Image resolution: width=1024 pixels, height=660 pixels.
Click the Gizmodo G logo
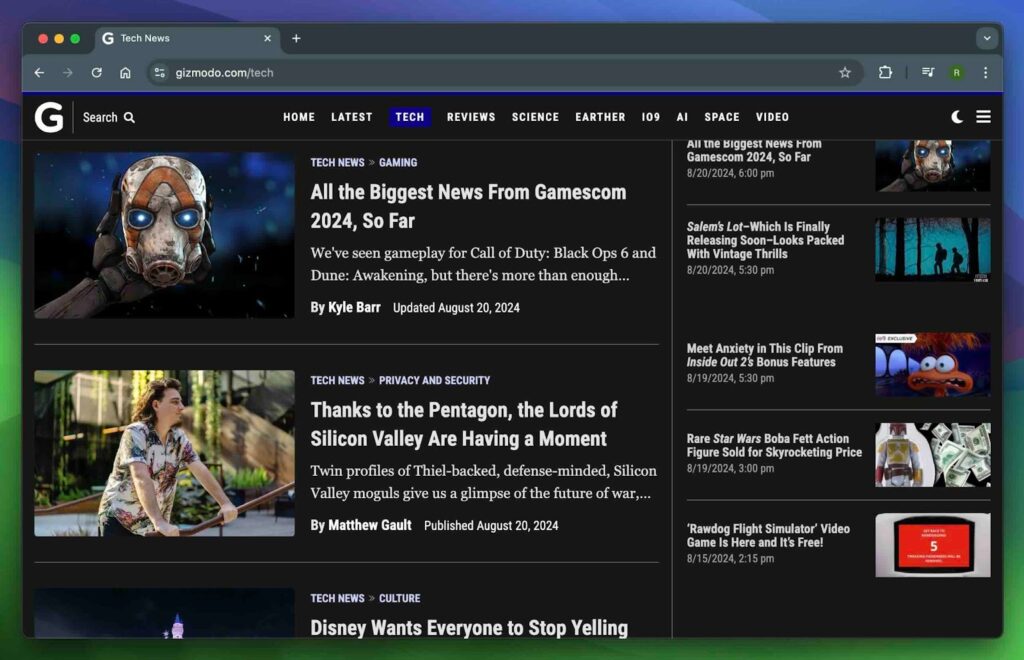pyautogui.click(x=49, y=117)
